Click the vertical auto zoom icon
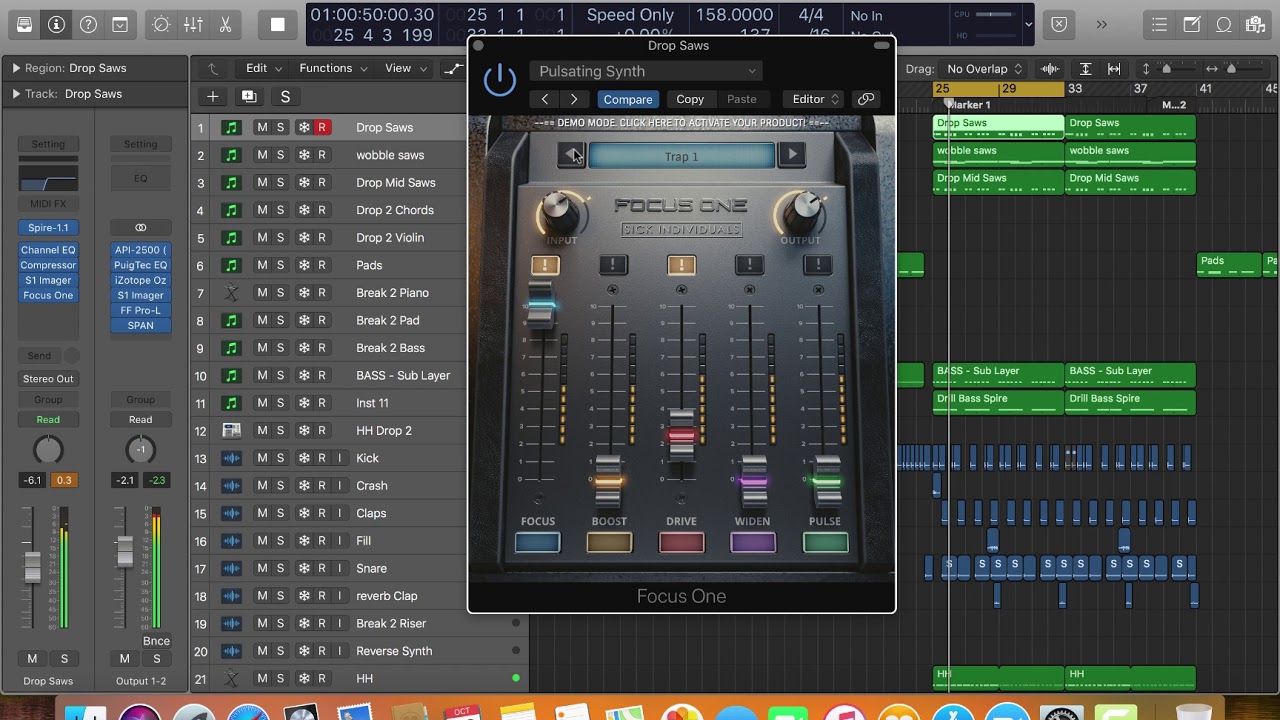 (1085, 69)
